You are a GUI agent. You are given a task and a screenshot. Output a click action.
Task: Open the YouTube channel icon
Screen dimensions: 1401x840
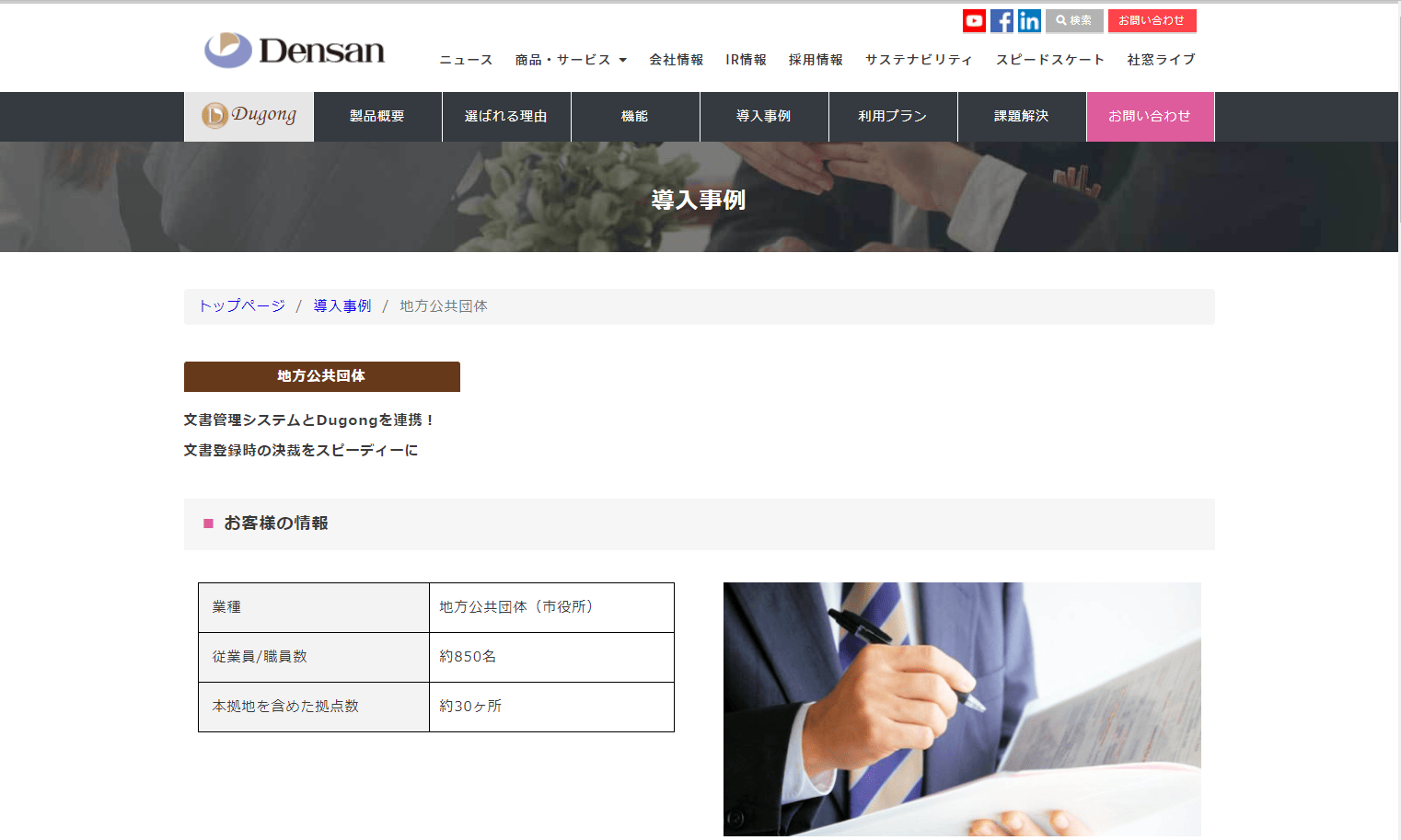click(974, 21)
